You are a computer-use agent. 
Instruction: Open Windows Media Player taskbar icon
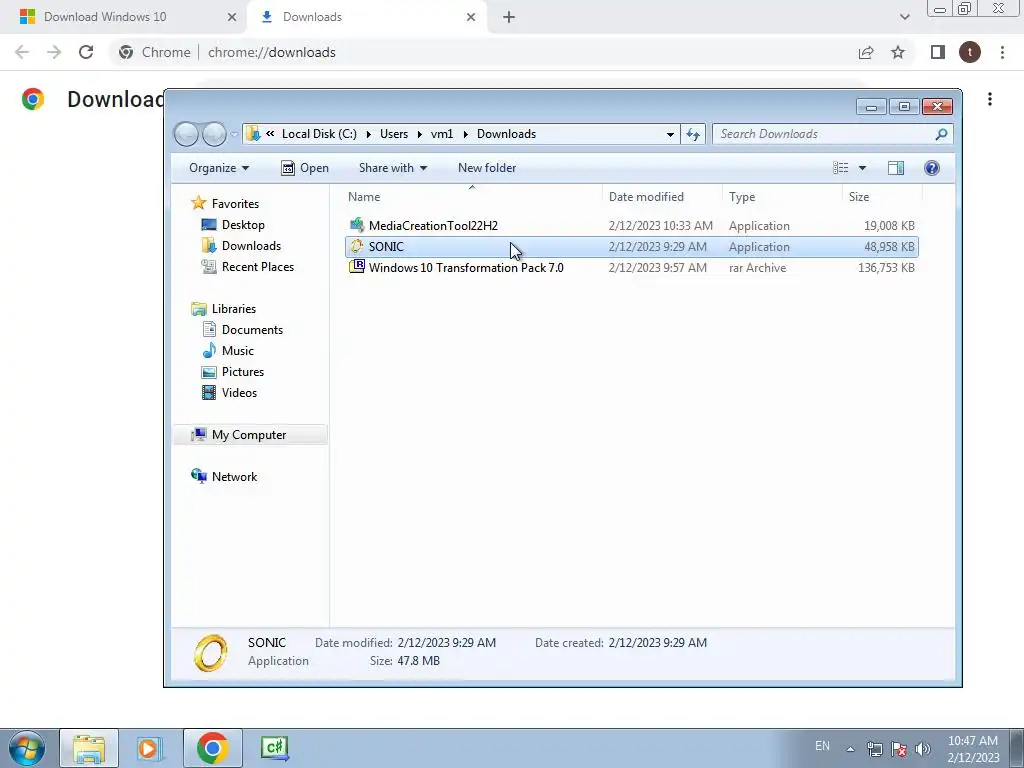[x=149, y=748]
